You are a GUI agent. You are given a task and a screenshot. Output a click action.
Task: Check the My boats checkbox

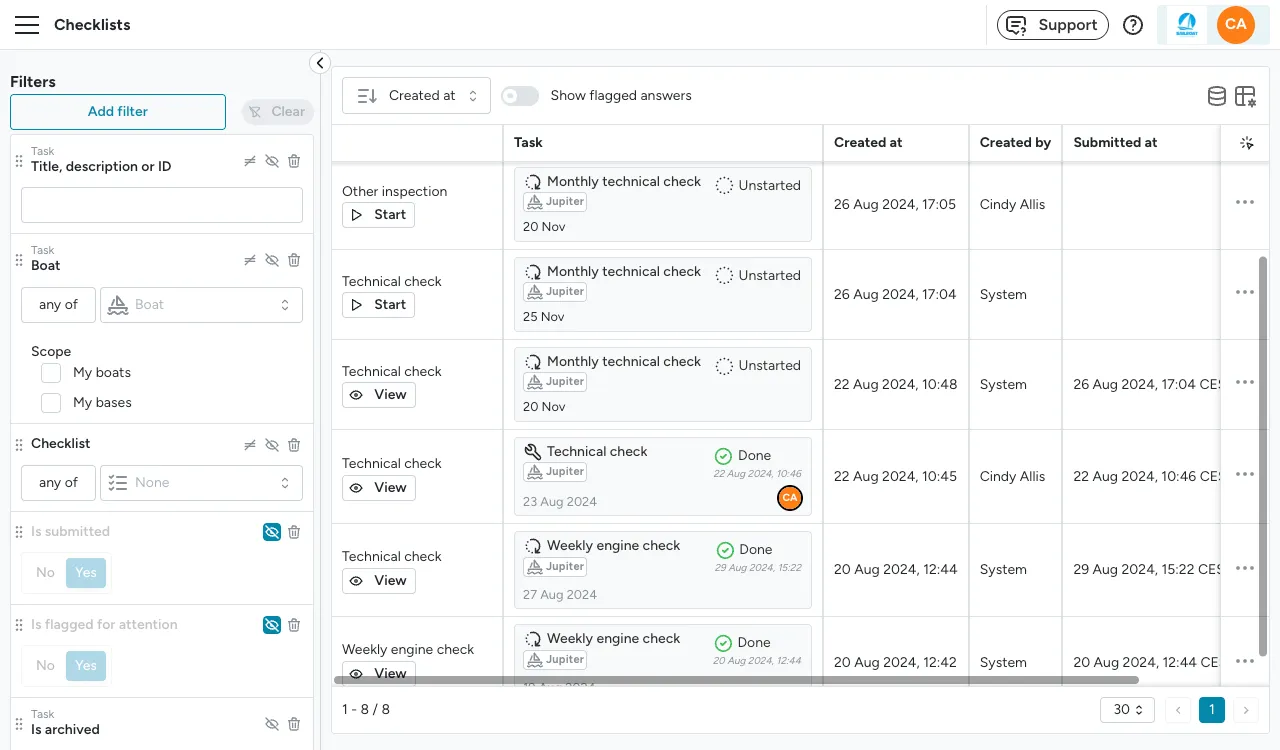51,373
